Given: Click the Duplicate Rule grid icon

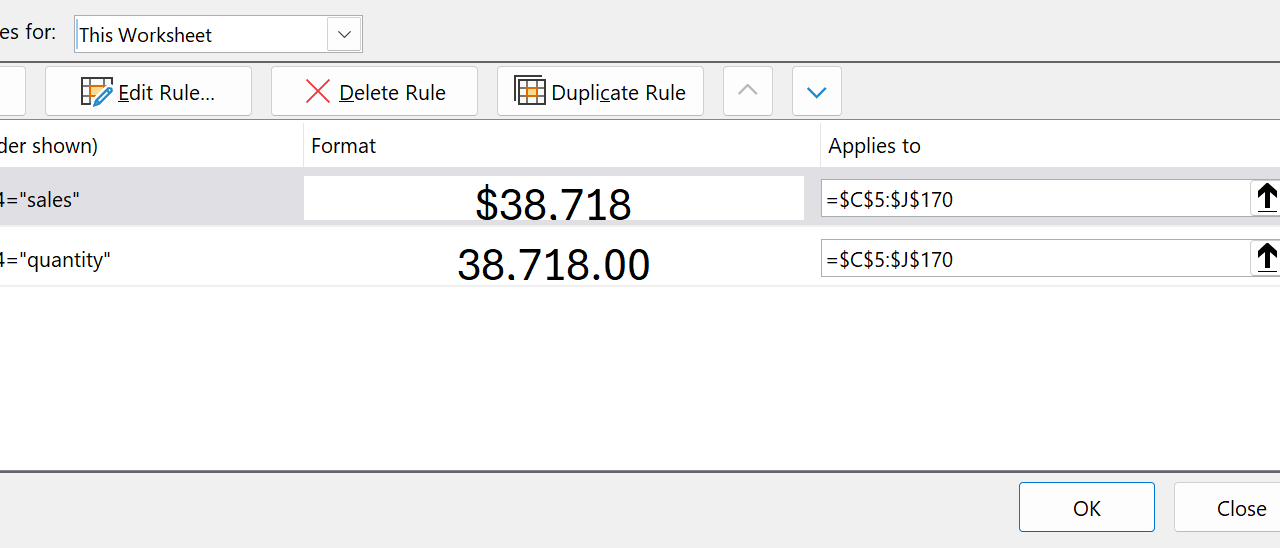Looking at the screenshot, I should click(x=530, y=91).
